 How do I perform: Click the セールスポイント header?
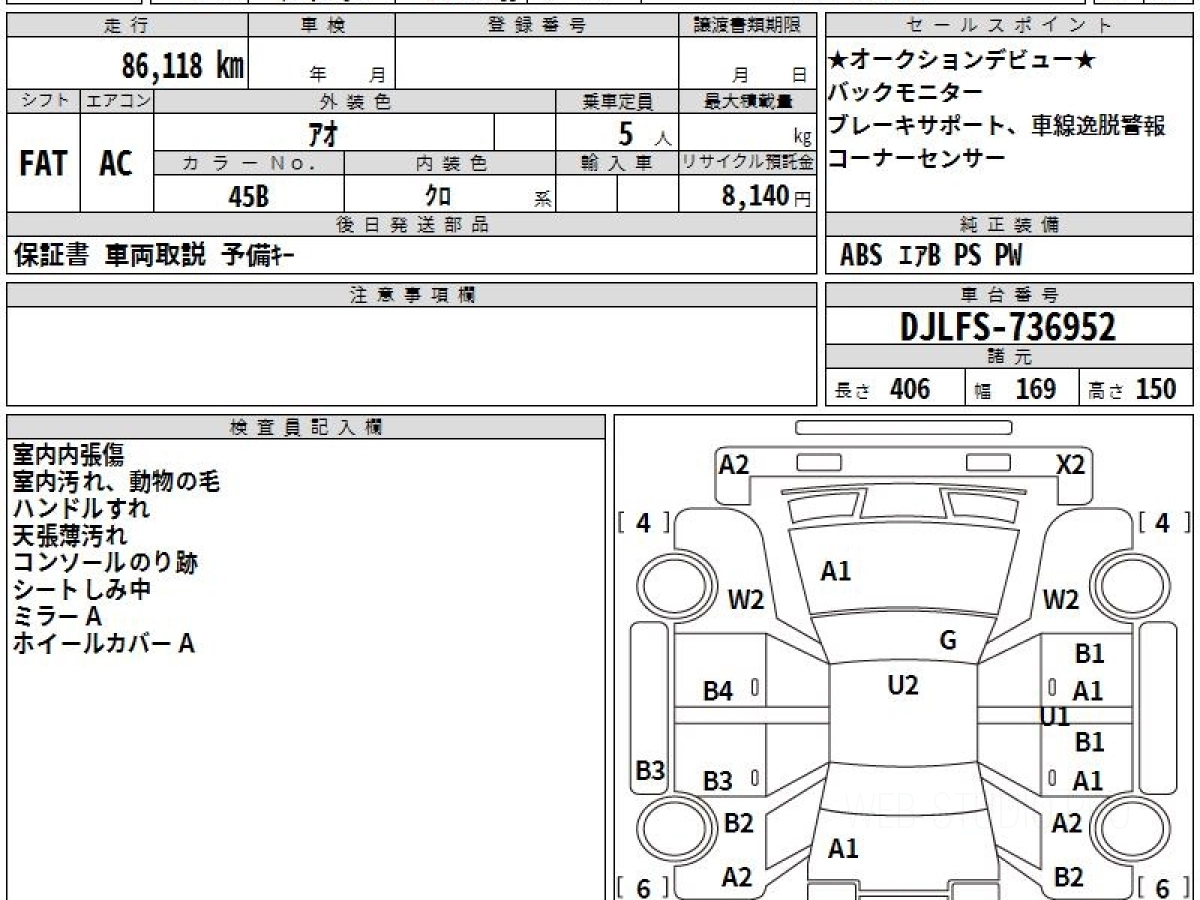[x=1009, y=26]
